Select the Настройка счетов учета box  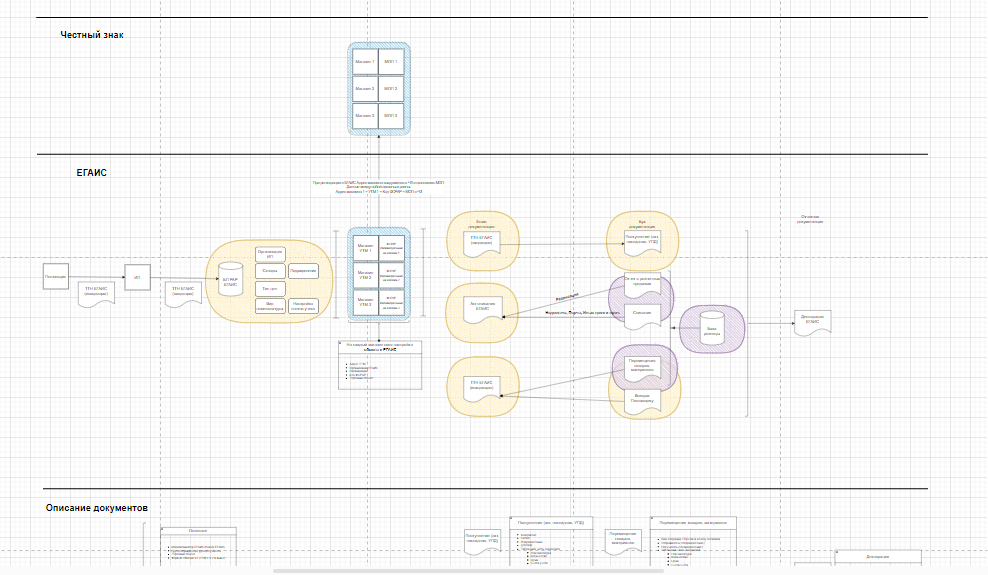[303, 306]
